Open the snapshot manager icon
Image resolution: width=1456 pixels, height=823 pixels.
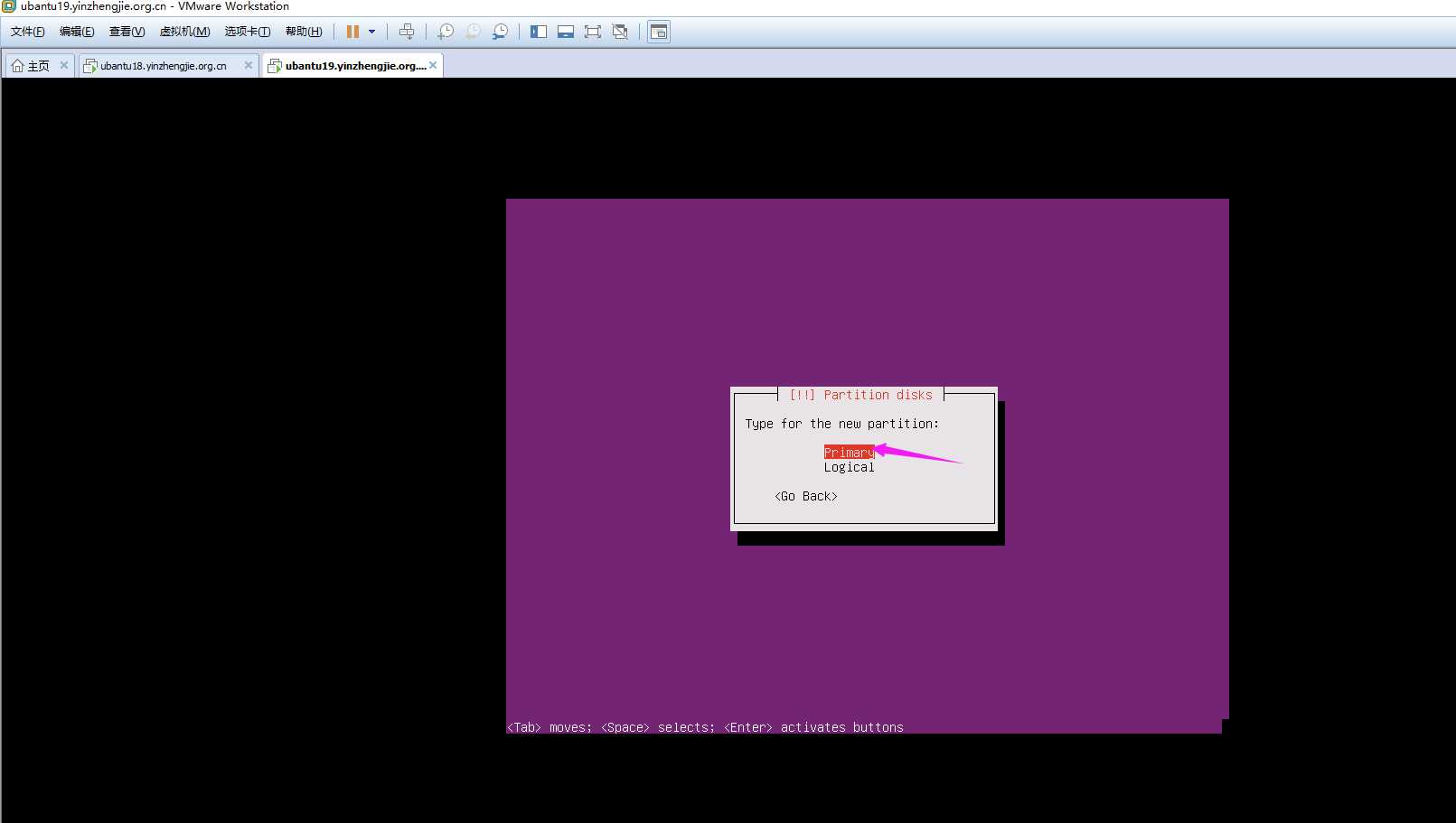pyautogui.click(x=500, y=32)
